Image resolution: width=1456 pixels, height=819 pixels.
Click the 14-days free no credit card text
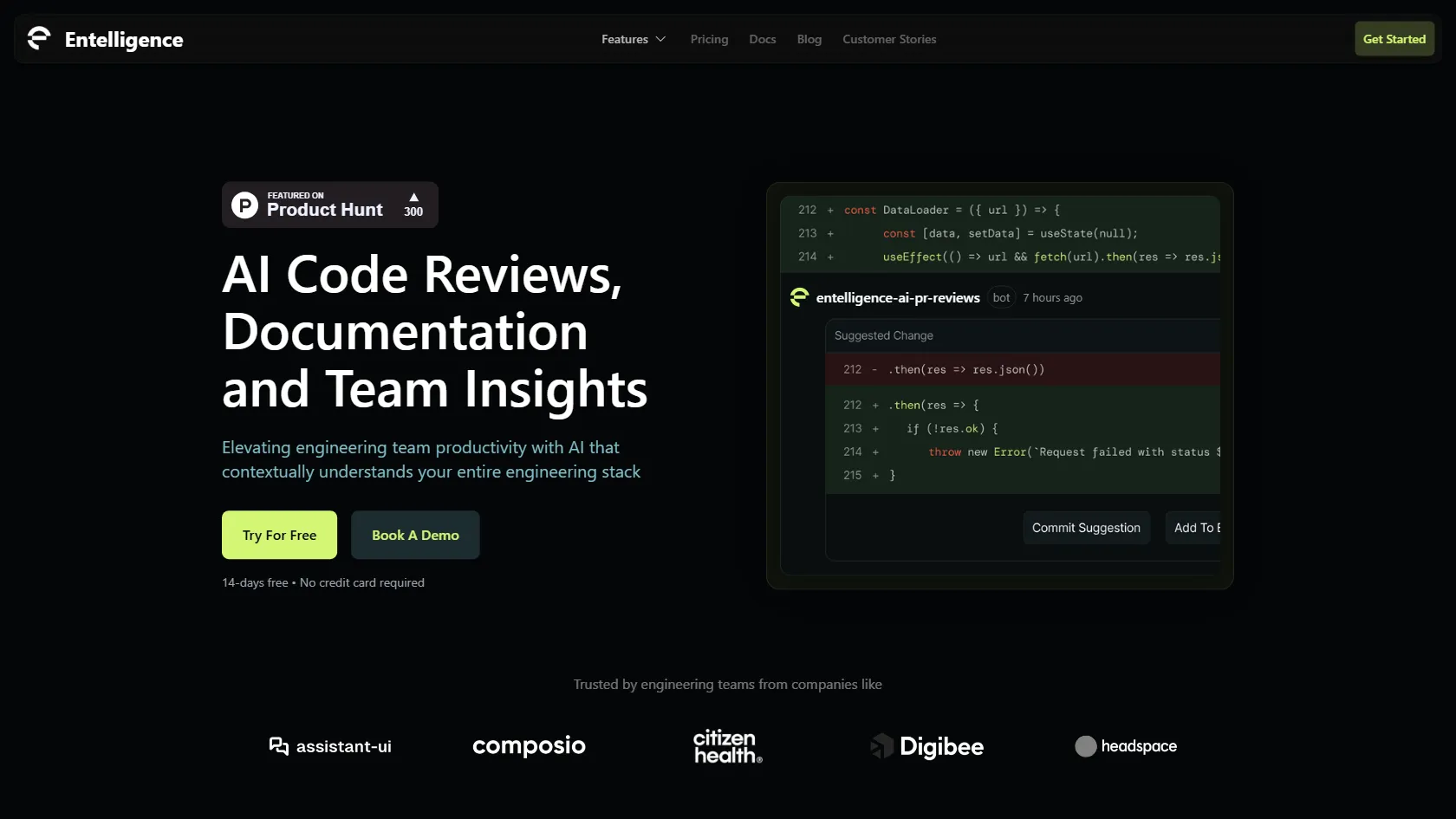323,582
